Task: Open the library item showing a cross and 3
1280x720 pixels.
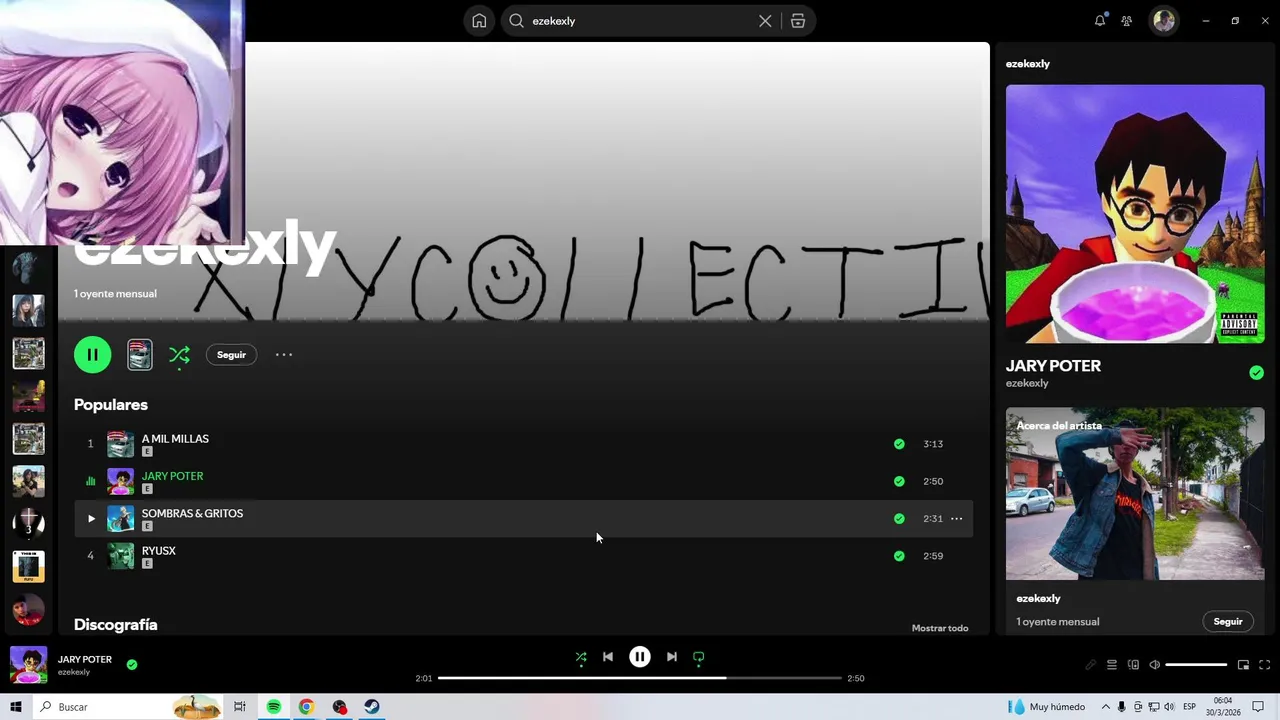Action: [x=28, y=523]
